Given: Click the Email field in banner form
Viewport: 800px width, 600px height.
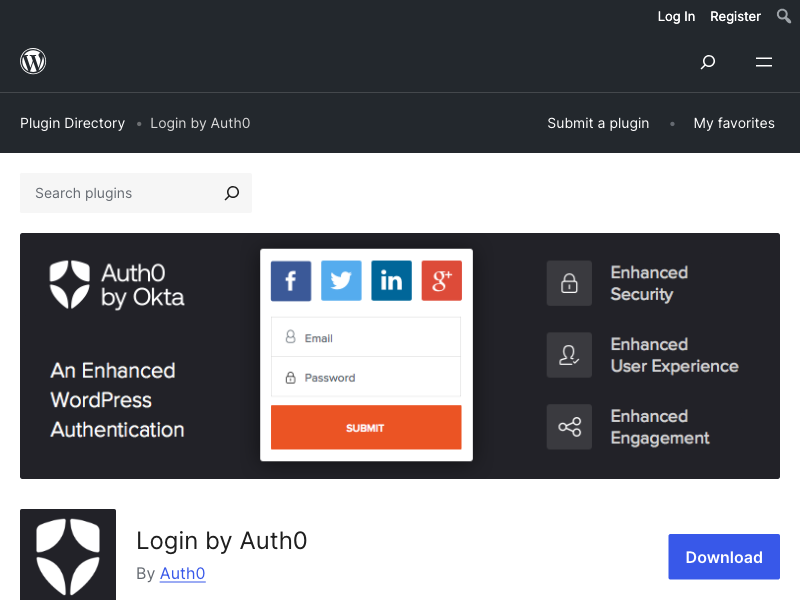Looking at the screenshot, I should (366, 337).
